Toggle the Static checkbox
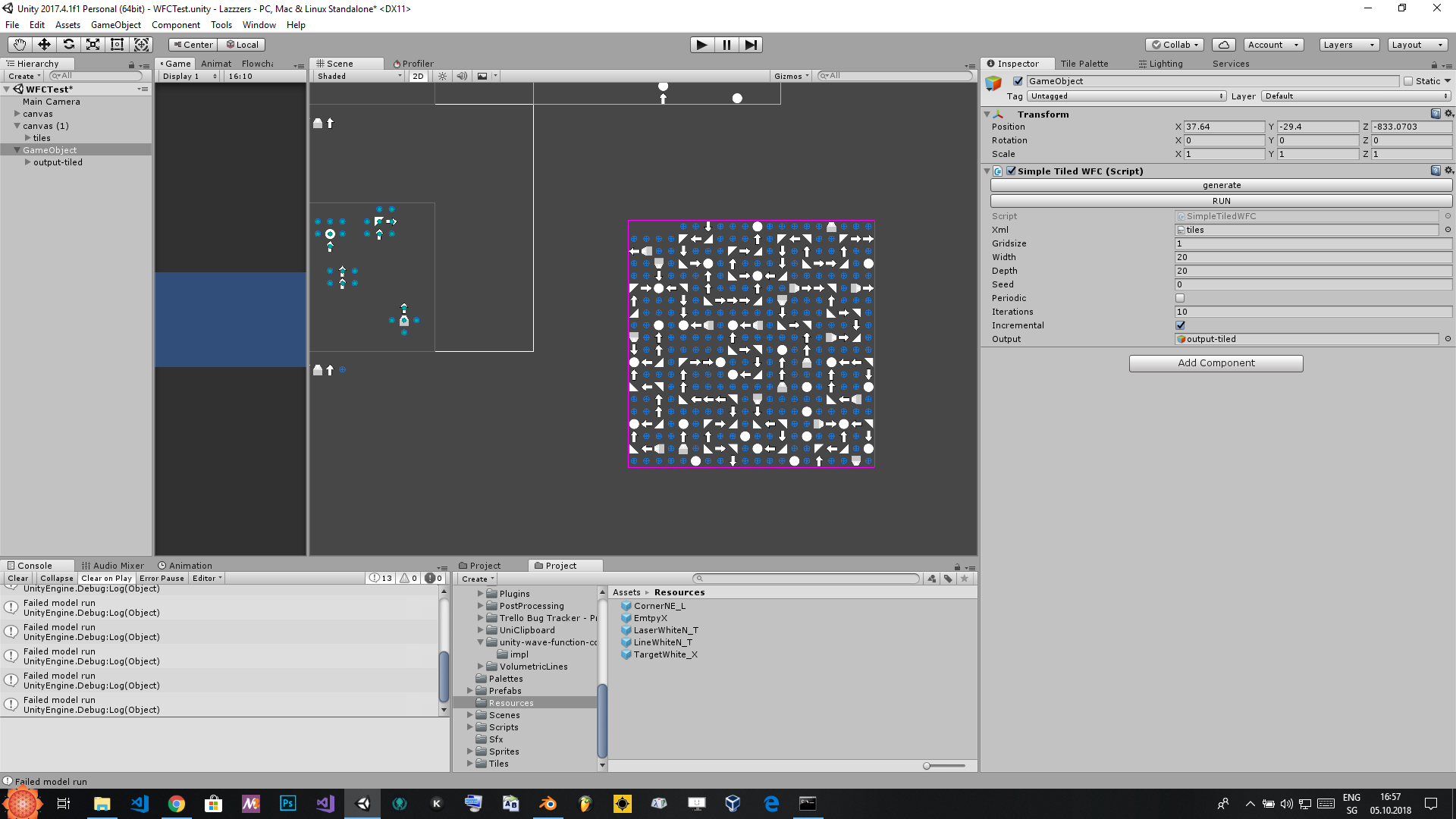This screenshot has width=1456, height=819. coord(1408,81)
